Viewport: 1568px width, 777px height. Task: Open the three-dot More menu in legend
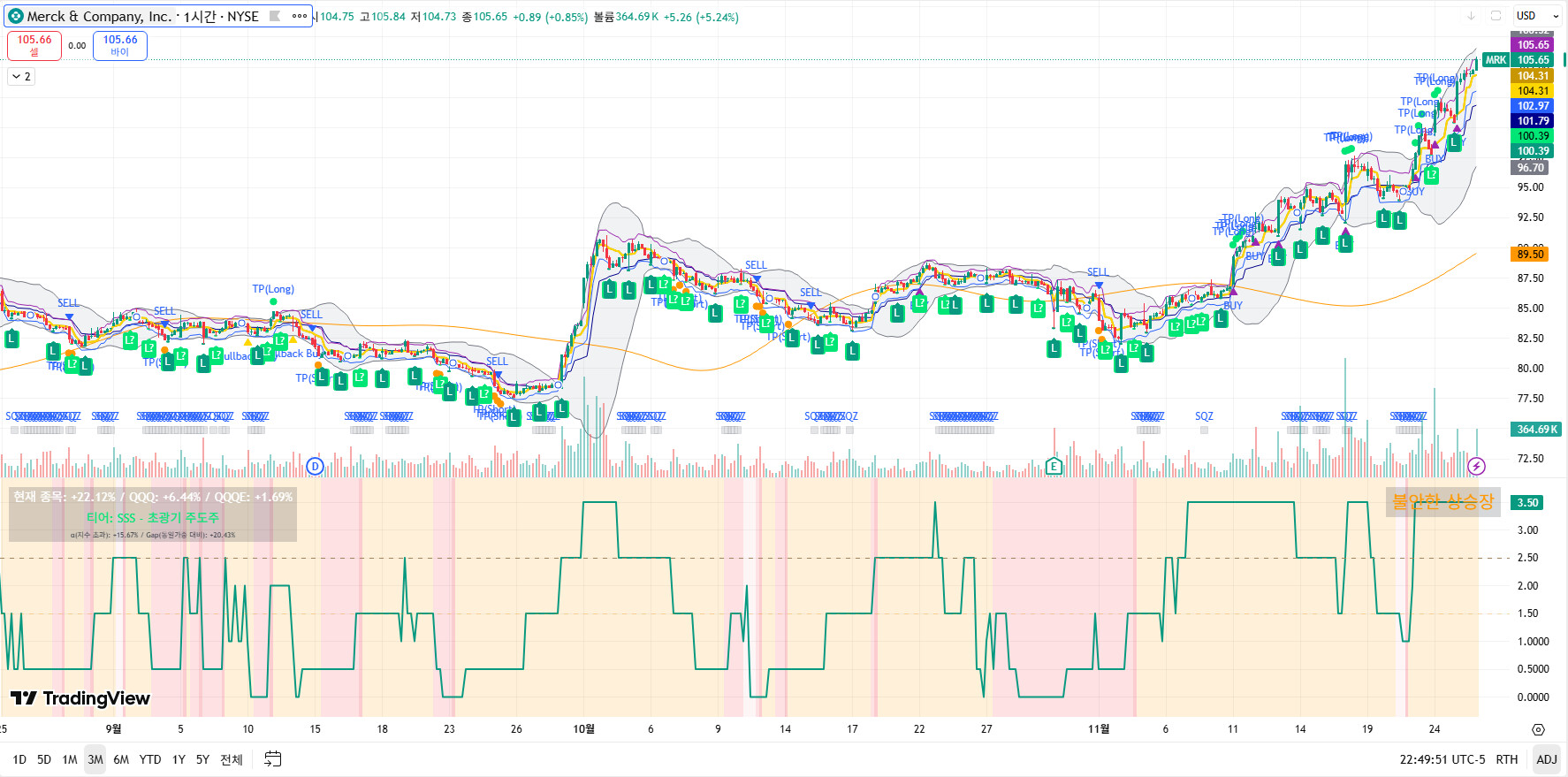click(x=300, y=16)
